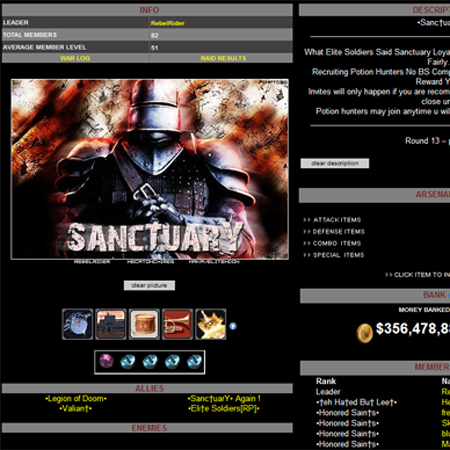The width and height of the screenshot is (450, 450).
Task: Select the pink gem orb
Action: 106,361
